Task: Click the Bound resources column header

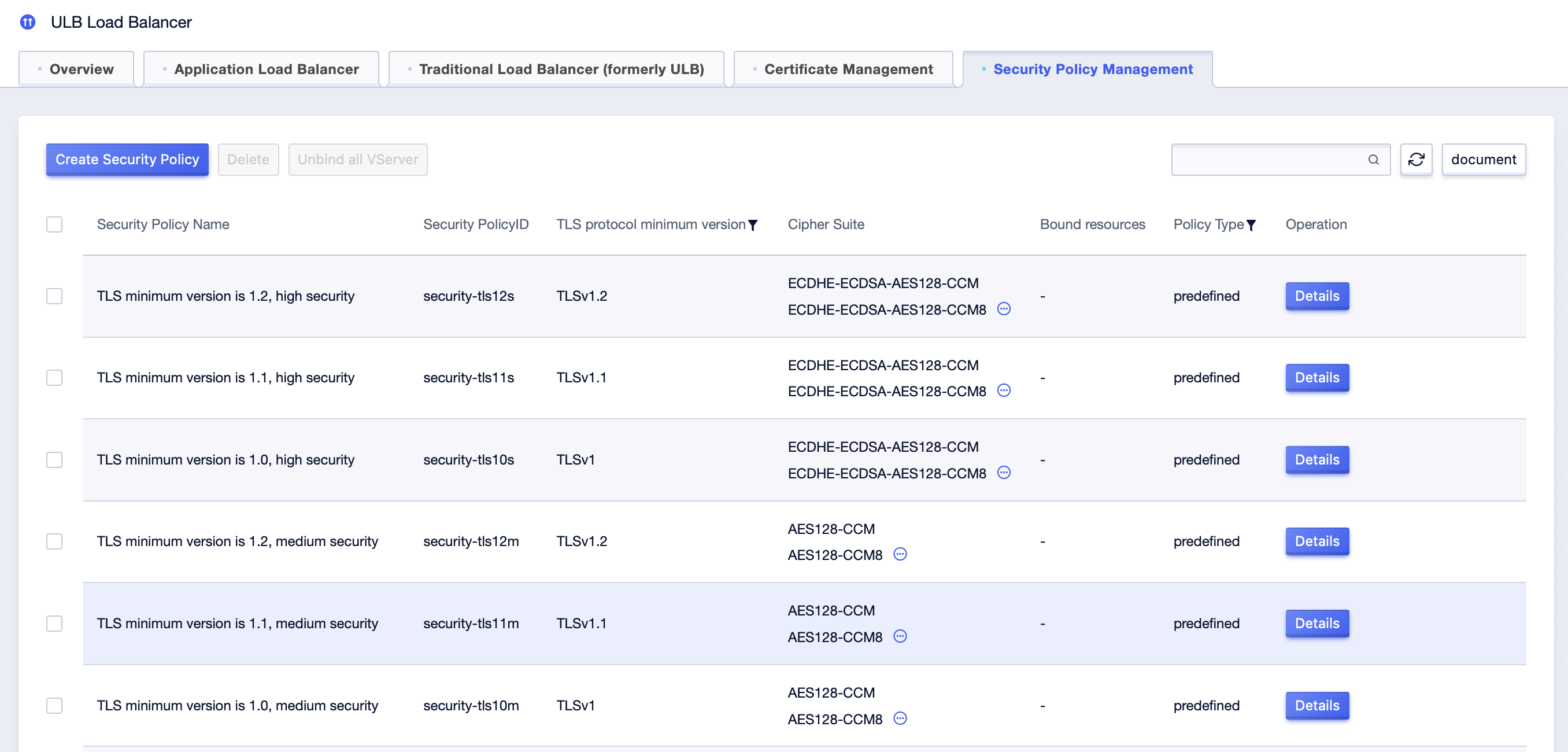Action: click(1093, 224)
